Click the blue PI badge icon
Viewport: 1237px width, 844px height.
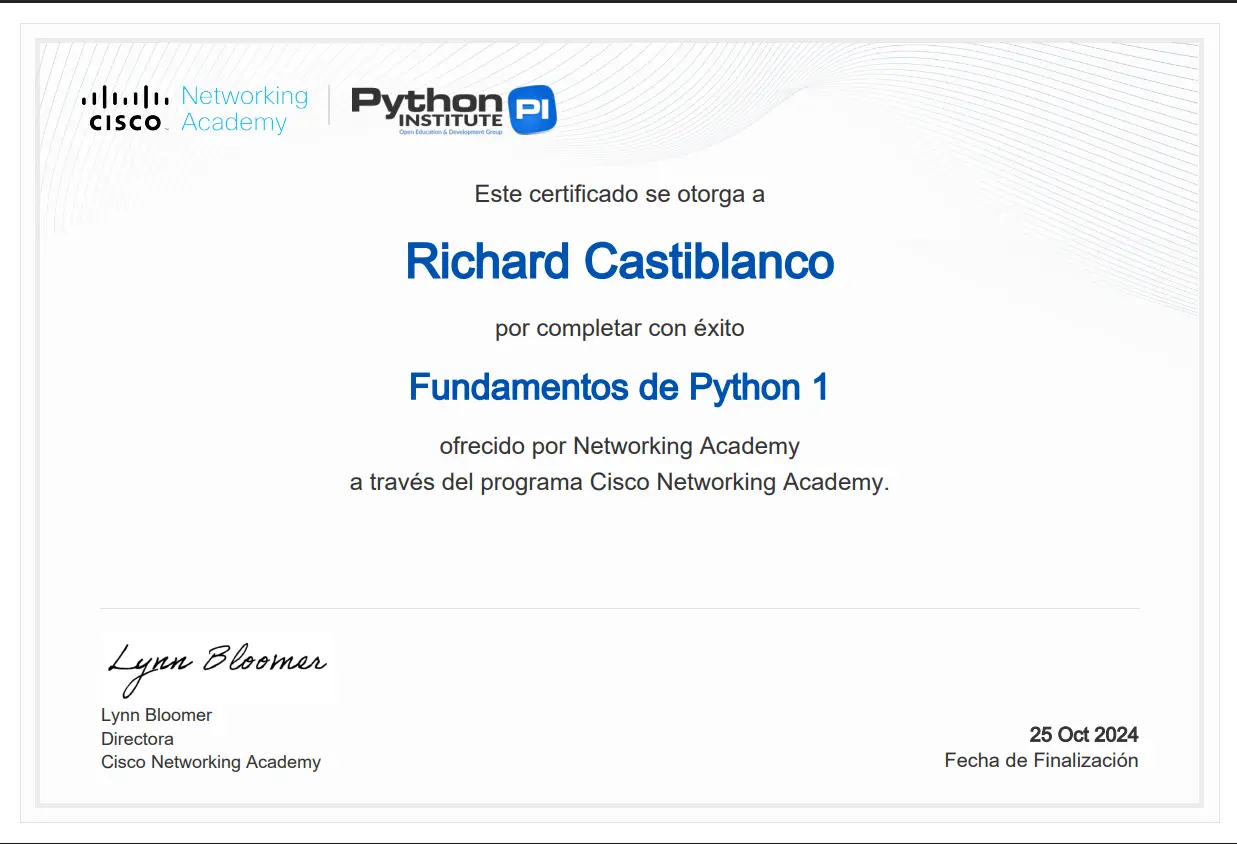click(533, 108)
